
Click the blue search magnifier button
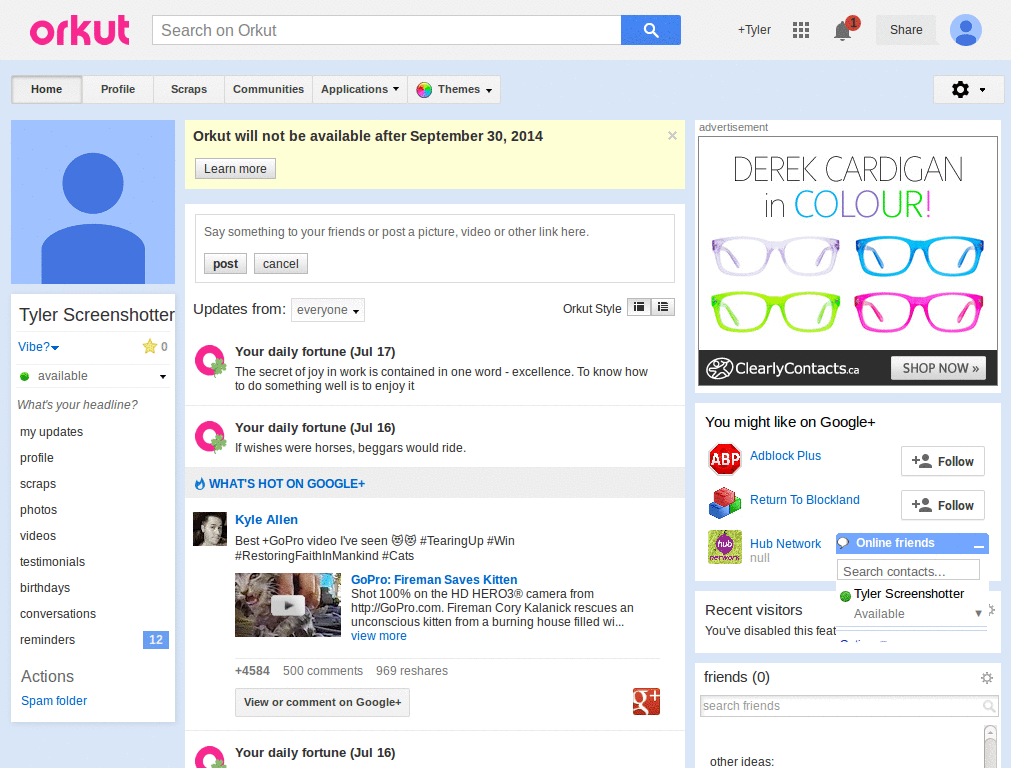tap(650, 30)
